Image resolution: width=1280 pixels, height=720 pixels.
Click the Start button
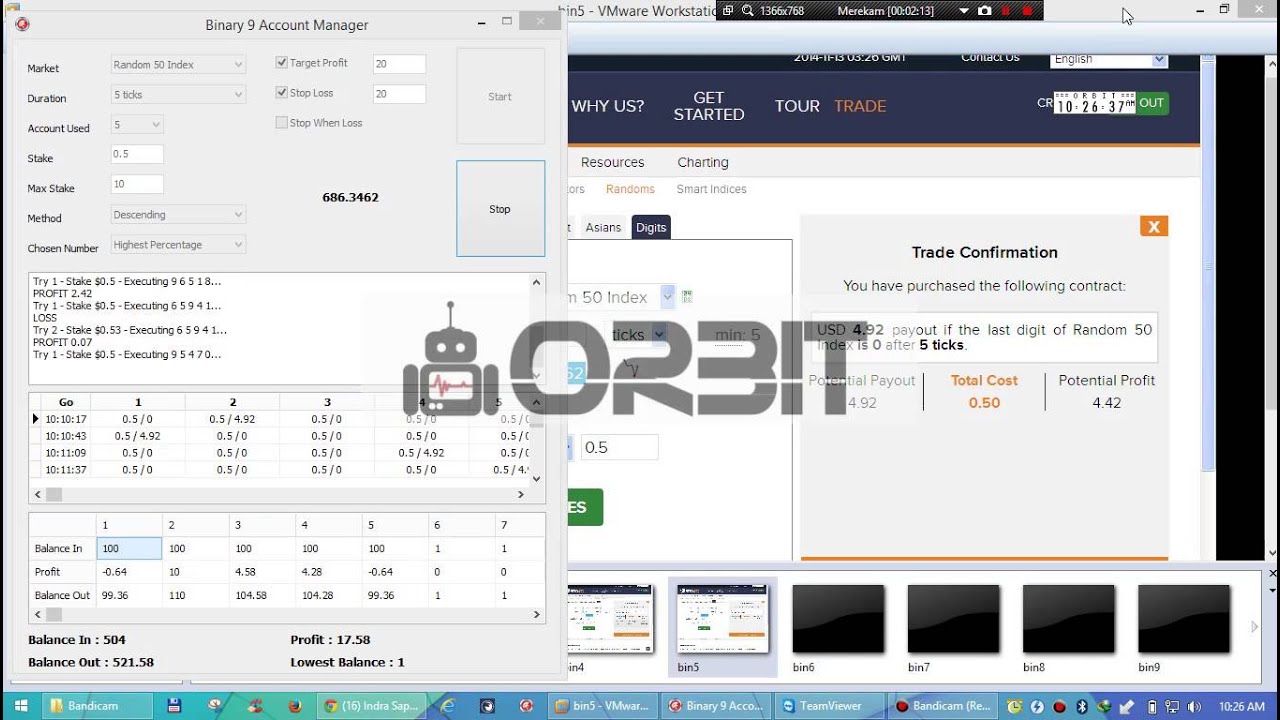click(x=500, y=96)
